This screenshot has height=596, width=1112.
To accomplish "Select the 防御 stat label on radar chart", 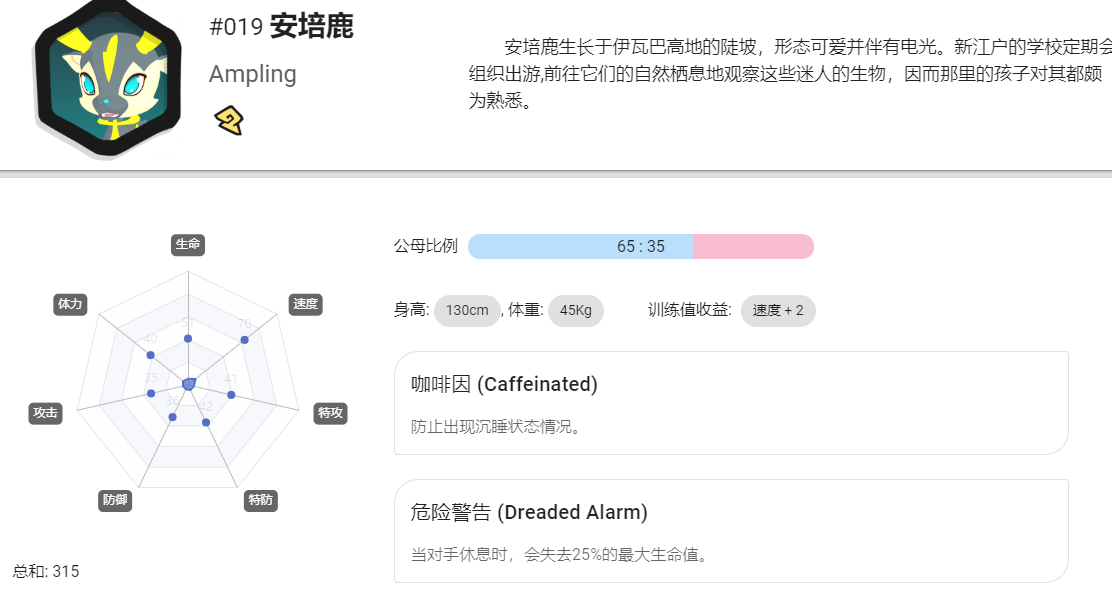I will coord(115,500).
